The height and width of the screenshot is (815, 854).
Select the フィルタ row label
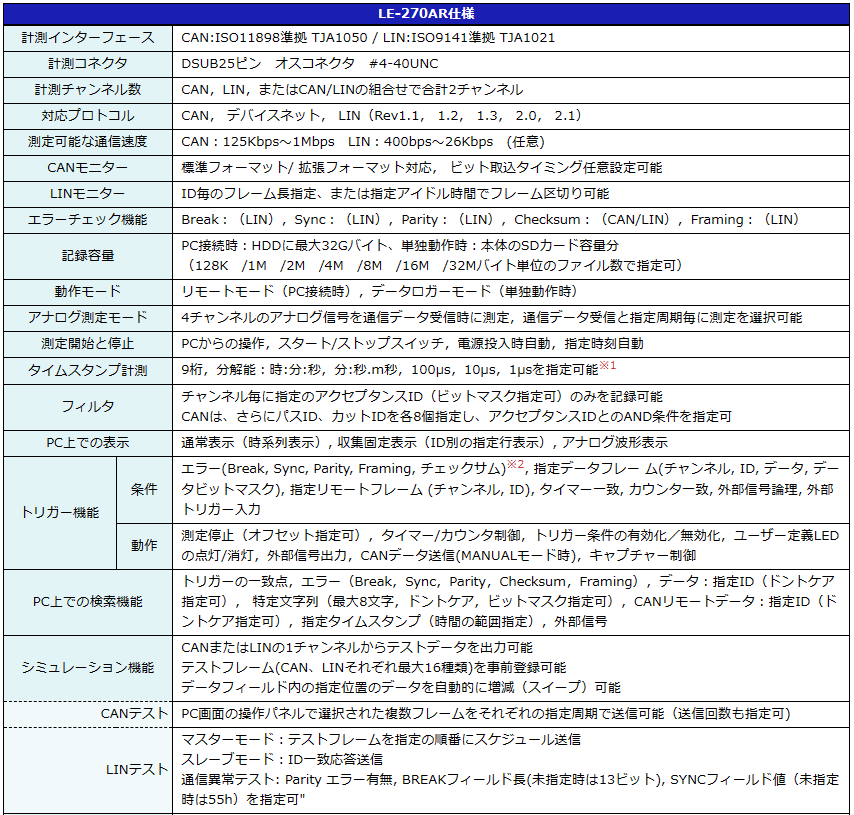pyautogui.click(x=88, y=406)
